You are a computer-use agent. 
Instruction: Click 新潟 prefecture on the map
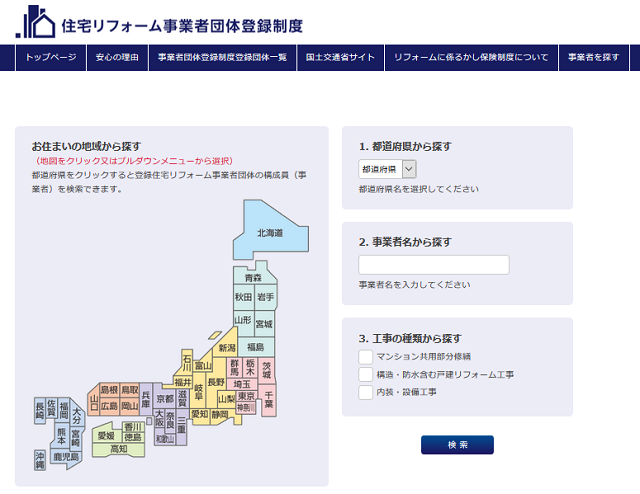(x=228, y=348)
